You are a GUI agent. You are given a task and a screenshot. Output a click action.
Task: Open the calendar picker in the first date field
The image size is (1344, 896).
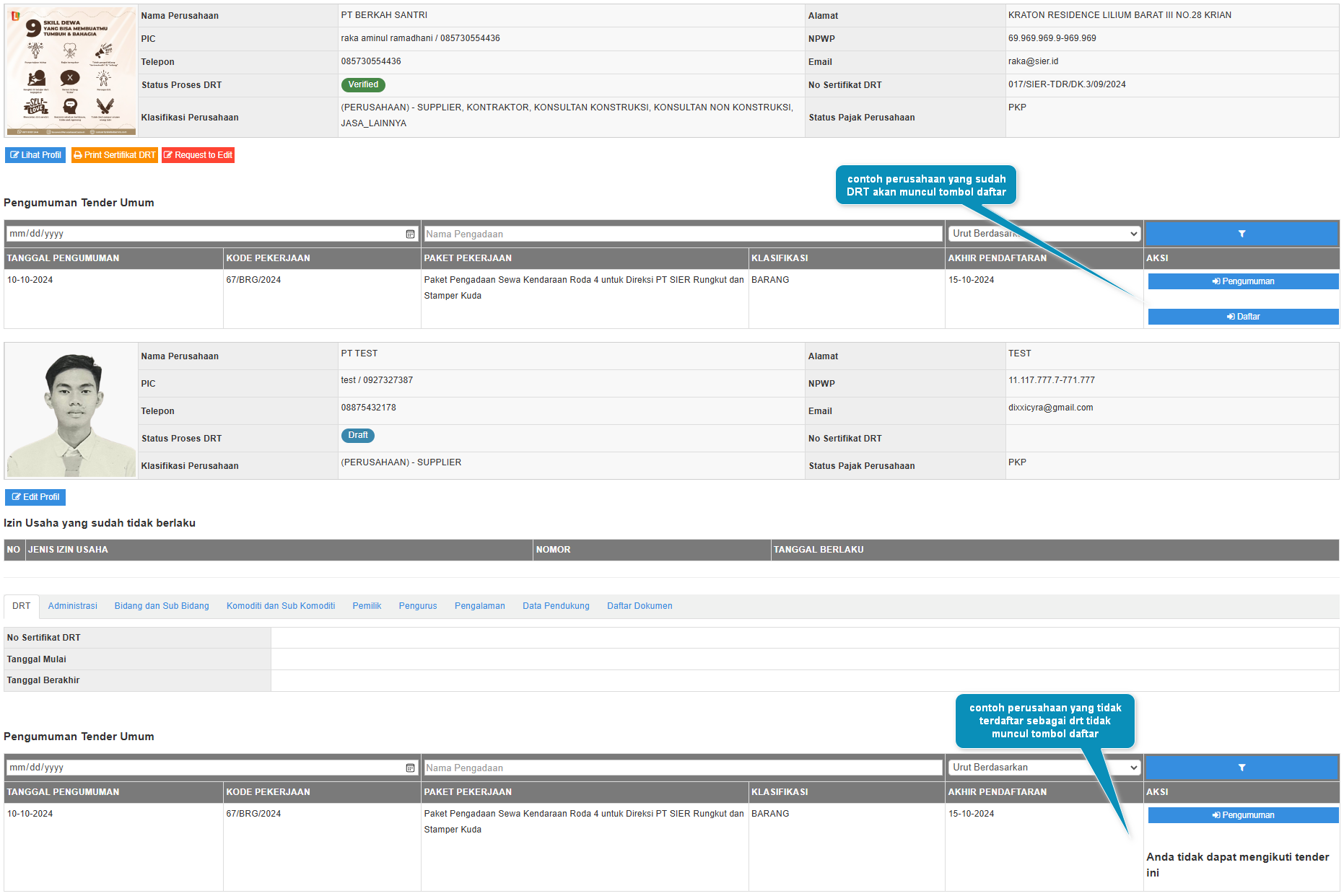pos(410,234)
